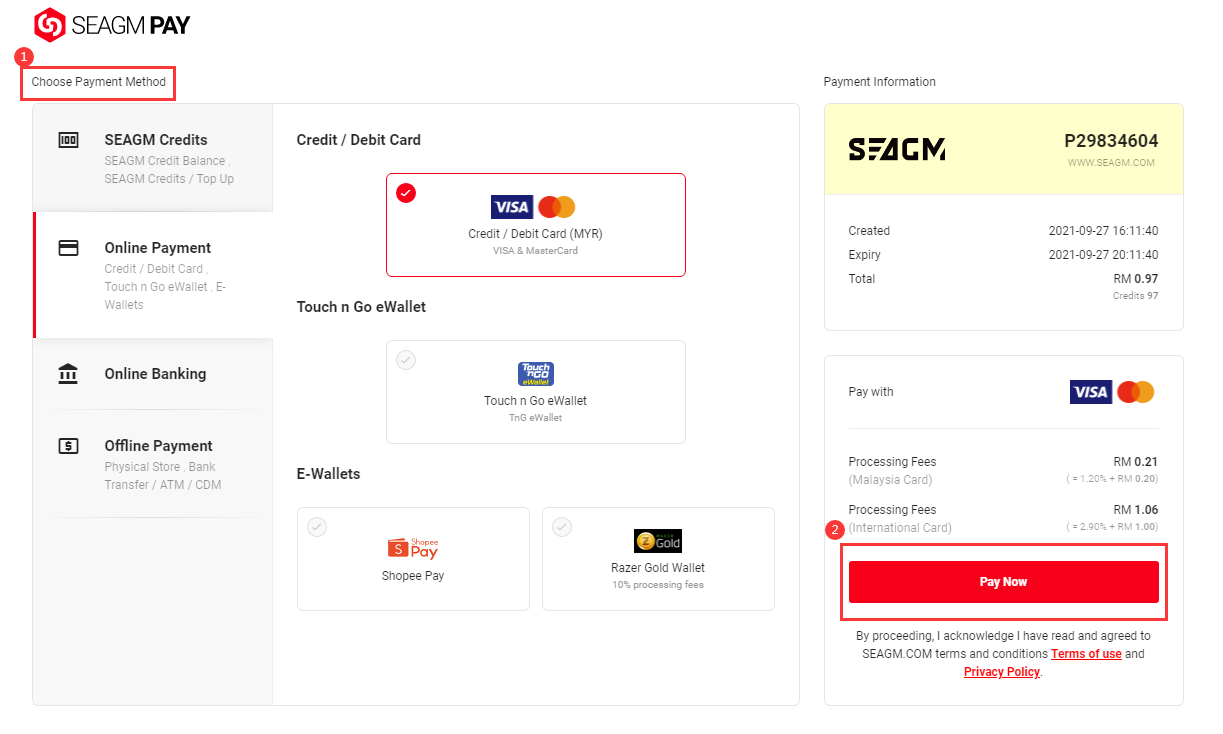1223x734 pixels.
Task: Click the Offline Payment dollar icon
Action: (x=68, y=446)
